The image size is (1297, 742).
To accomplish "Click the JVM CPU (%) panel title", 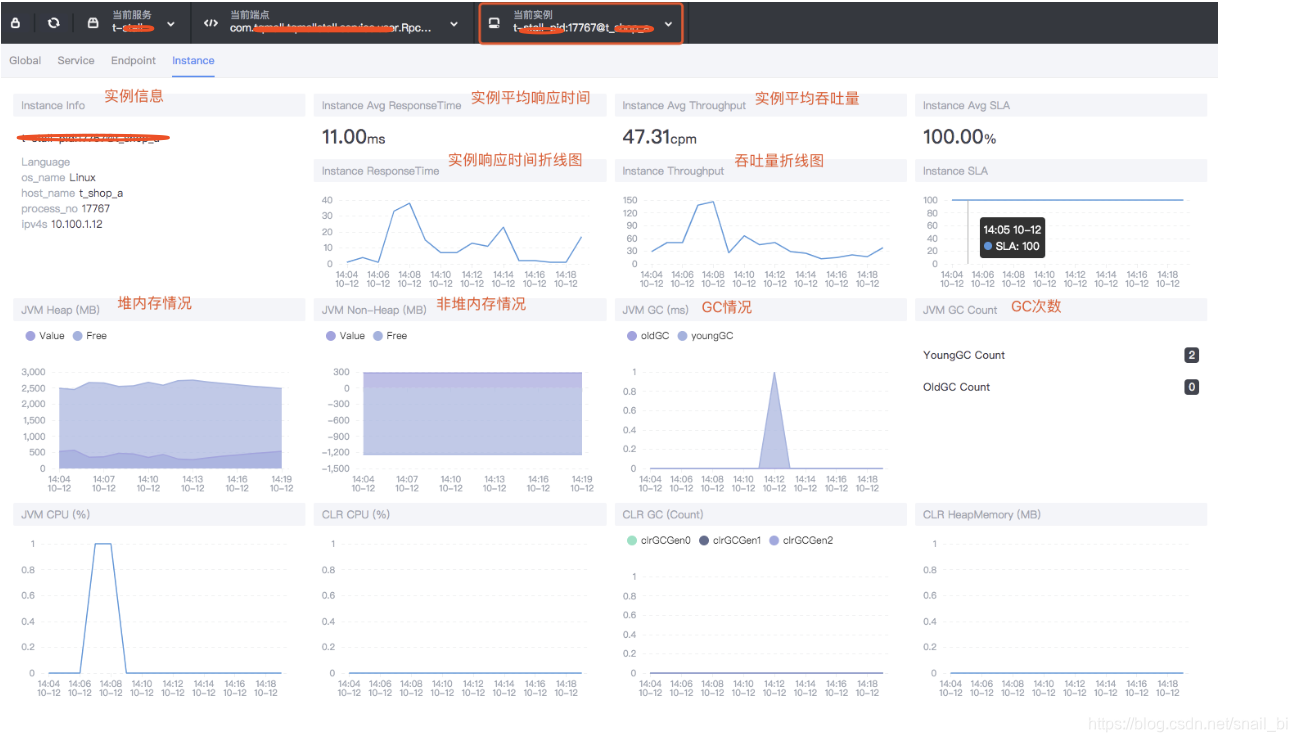I will (x=55, y=514).
